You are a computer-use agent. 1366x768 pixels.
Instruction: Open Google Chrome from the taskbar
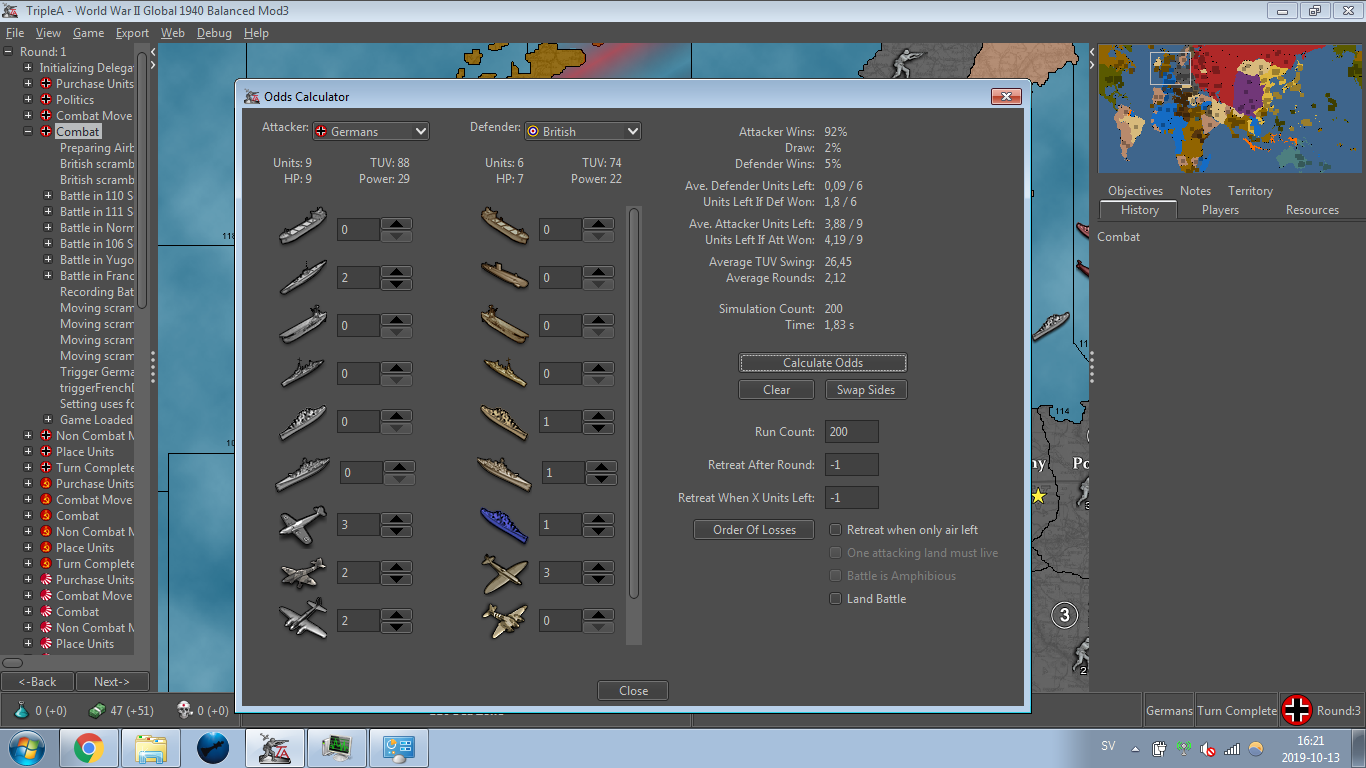click(x=88, y=748)
